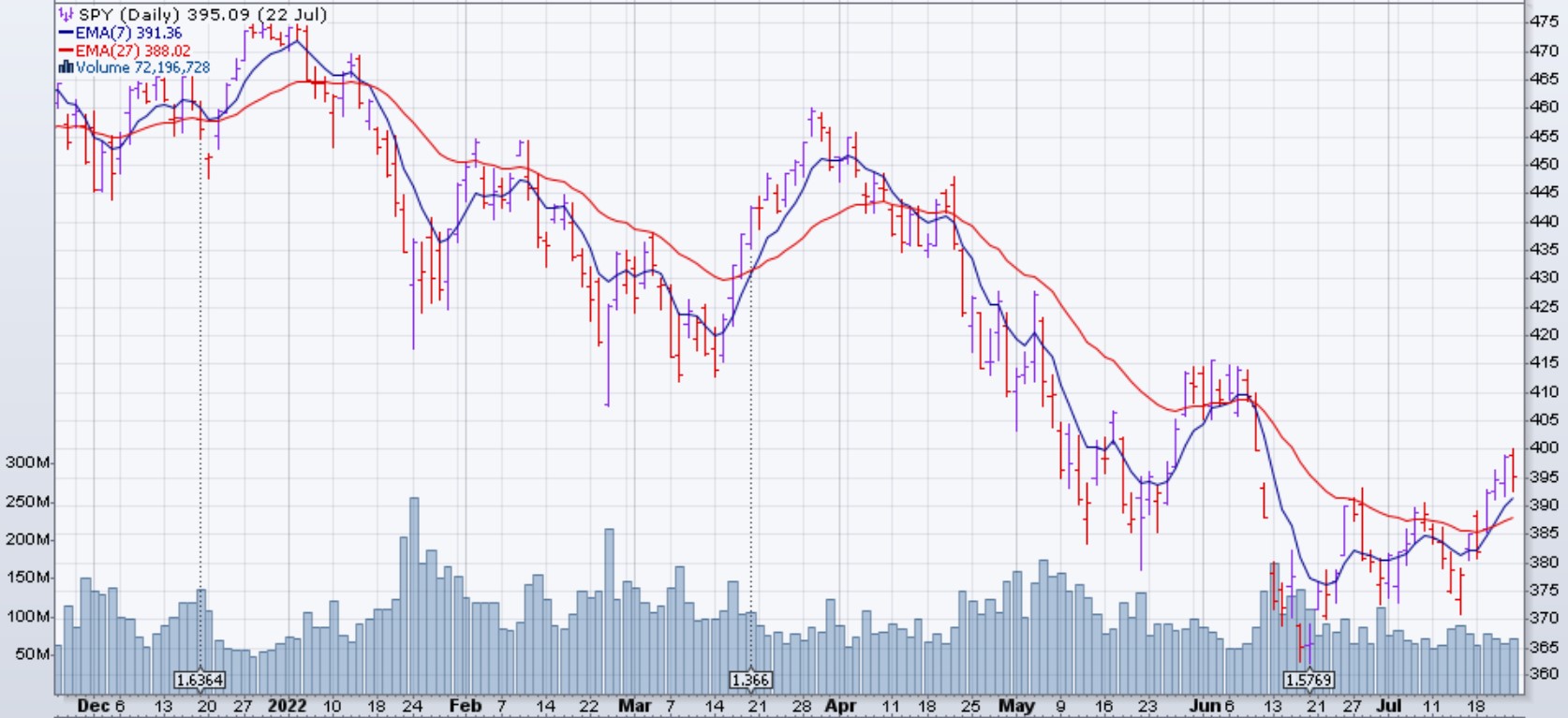Click the 2022 year label on date axis
Image resolution: width=1568 pixels, height=718 pixels.
coord(287,706)
